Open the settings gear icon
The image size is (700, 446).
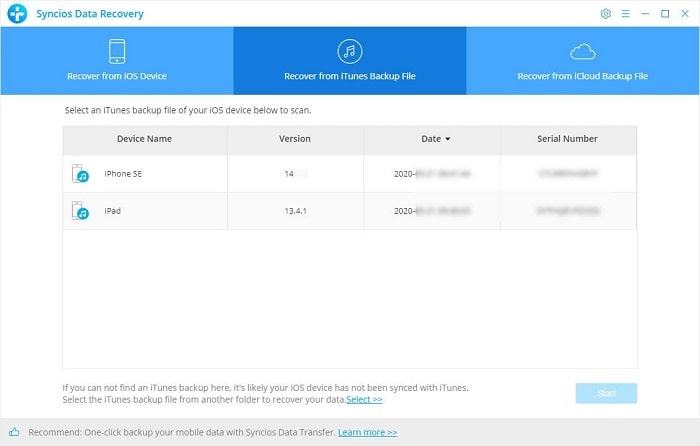click(x=605, y=14)
